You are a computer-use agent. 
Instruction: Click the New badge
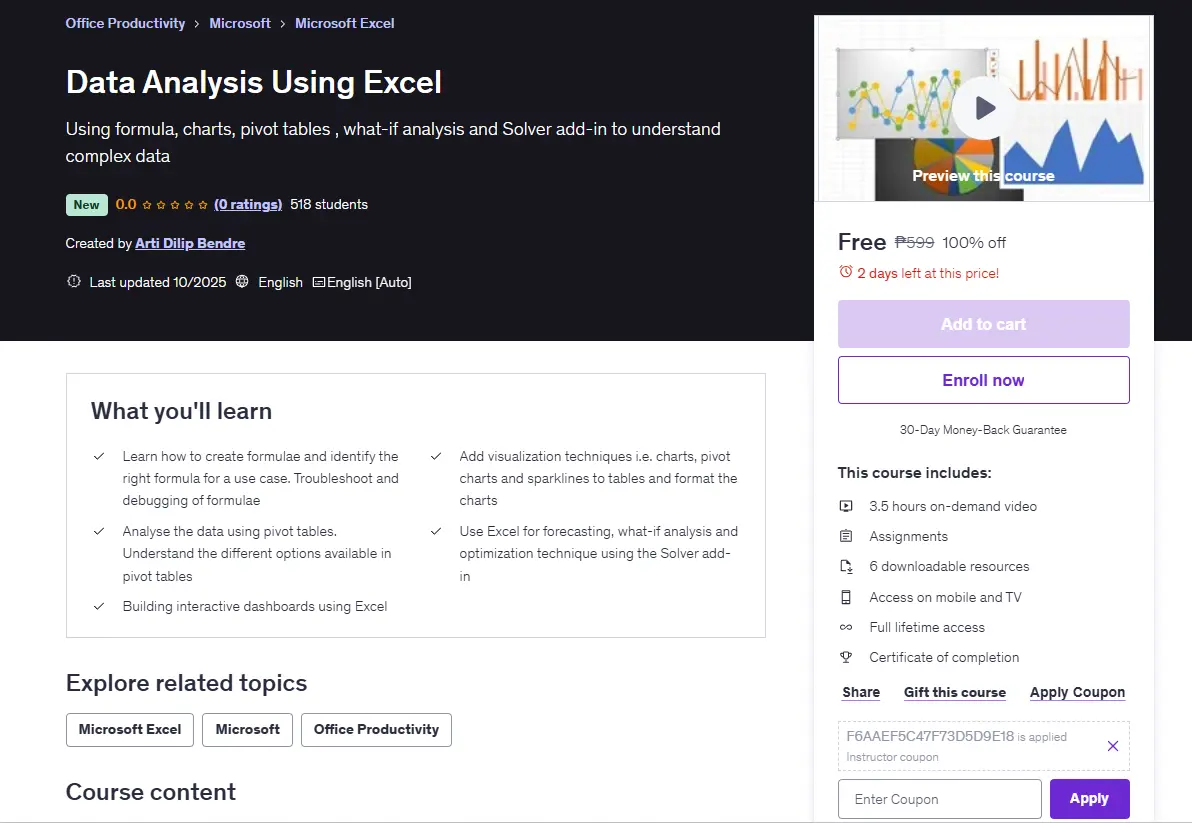pyautogui.click(x=86, y=204)
